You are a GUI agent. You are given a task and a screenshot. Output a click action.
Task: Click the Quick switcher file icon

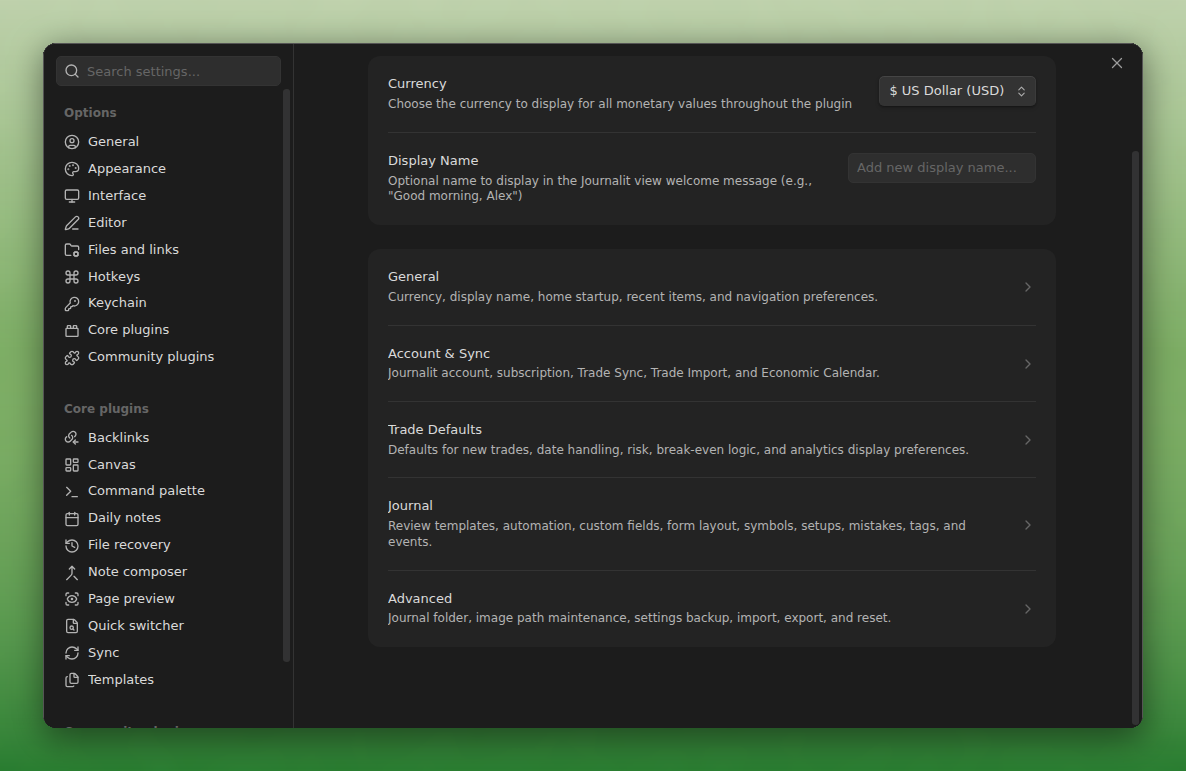click(72, 626)
